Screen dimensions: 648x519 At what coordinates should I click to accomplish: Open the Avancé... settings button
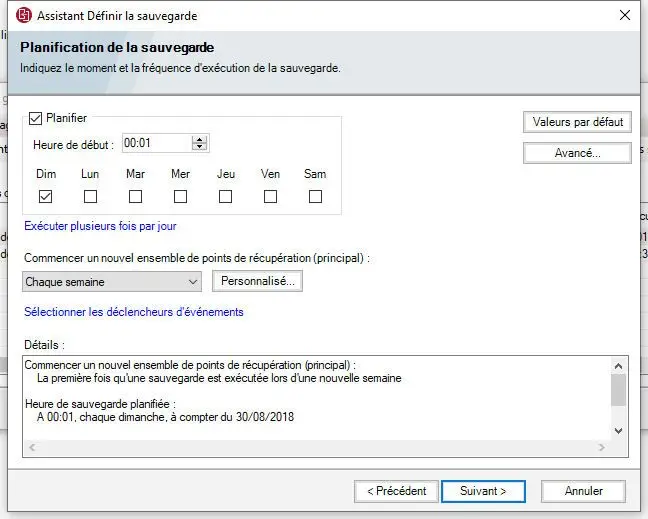click(577, 153)
